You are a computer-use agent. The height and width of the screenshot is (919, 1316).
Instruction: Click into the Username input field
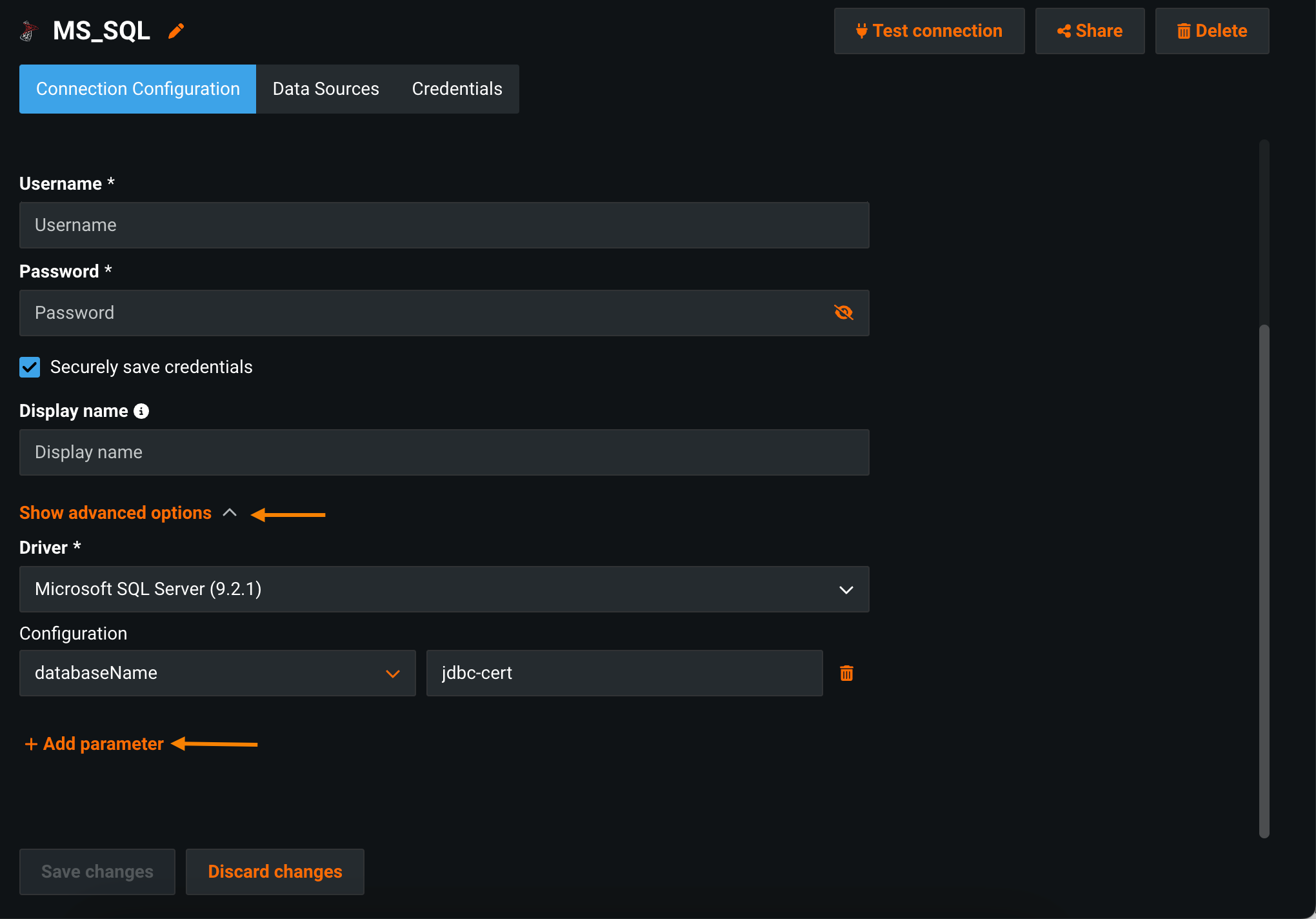click(444, 225)
